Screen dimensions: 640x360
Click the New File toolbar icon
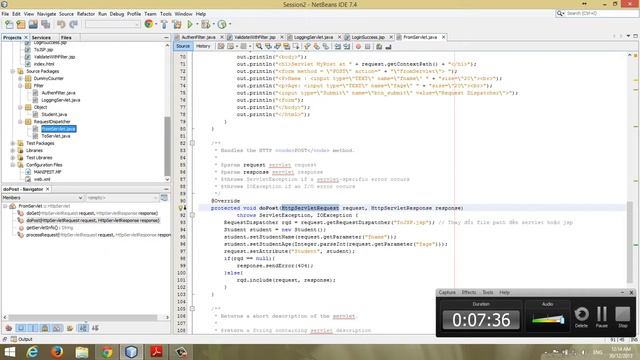pyautogui.click(x=9, y=24)
